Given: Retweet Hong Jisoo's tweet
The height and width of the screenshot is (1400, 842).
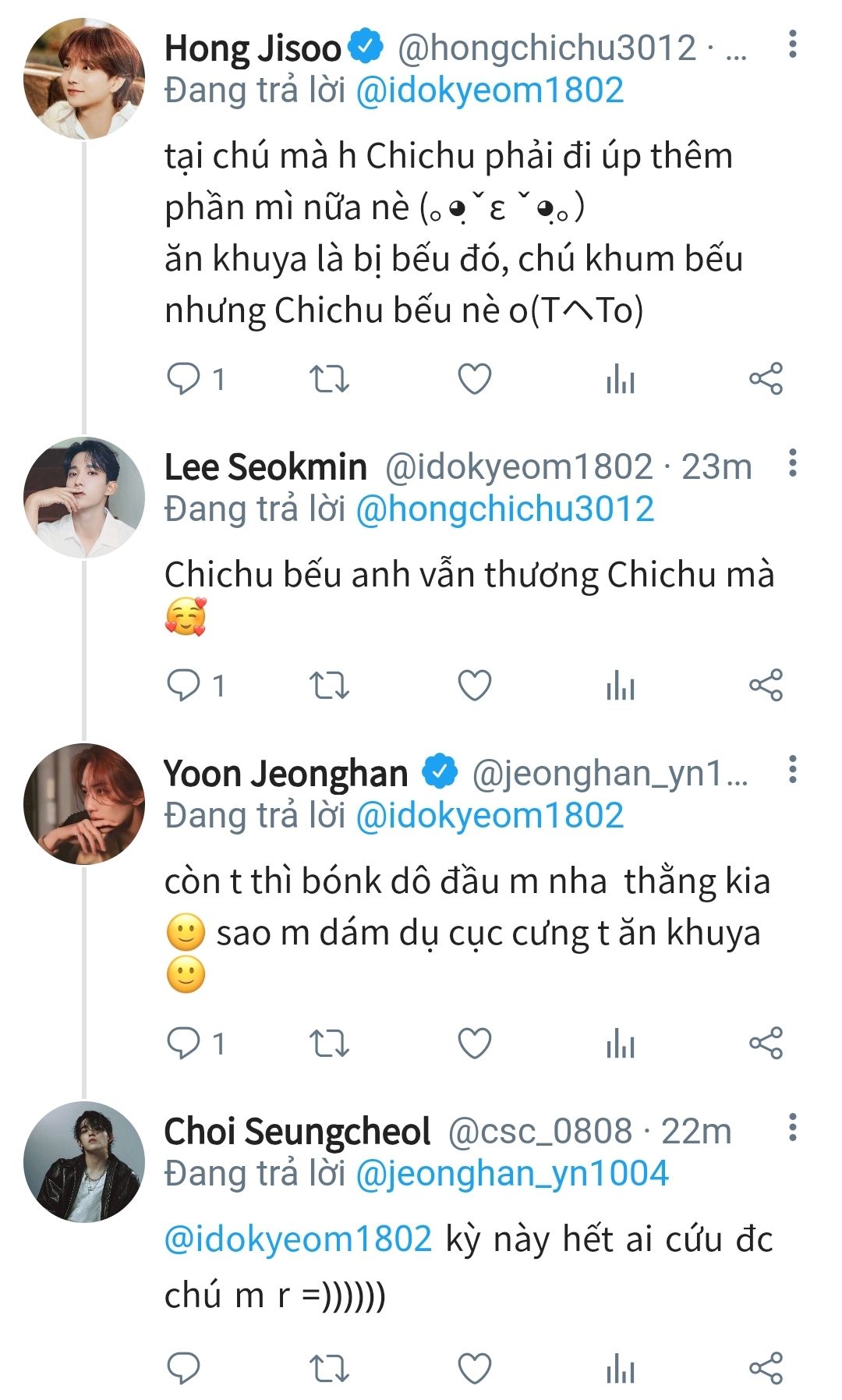Looking at the screenshot, I should pyautogui.click(x=329, y=379).
